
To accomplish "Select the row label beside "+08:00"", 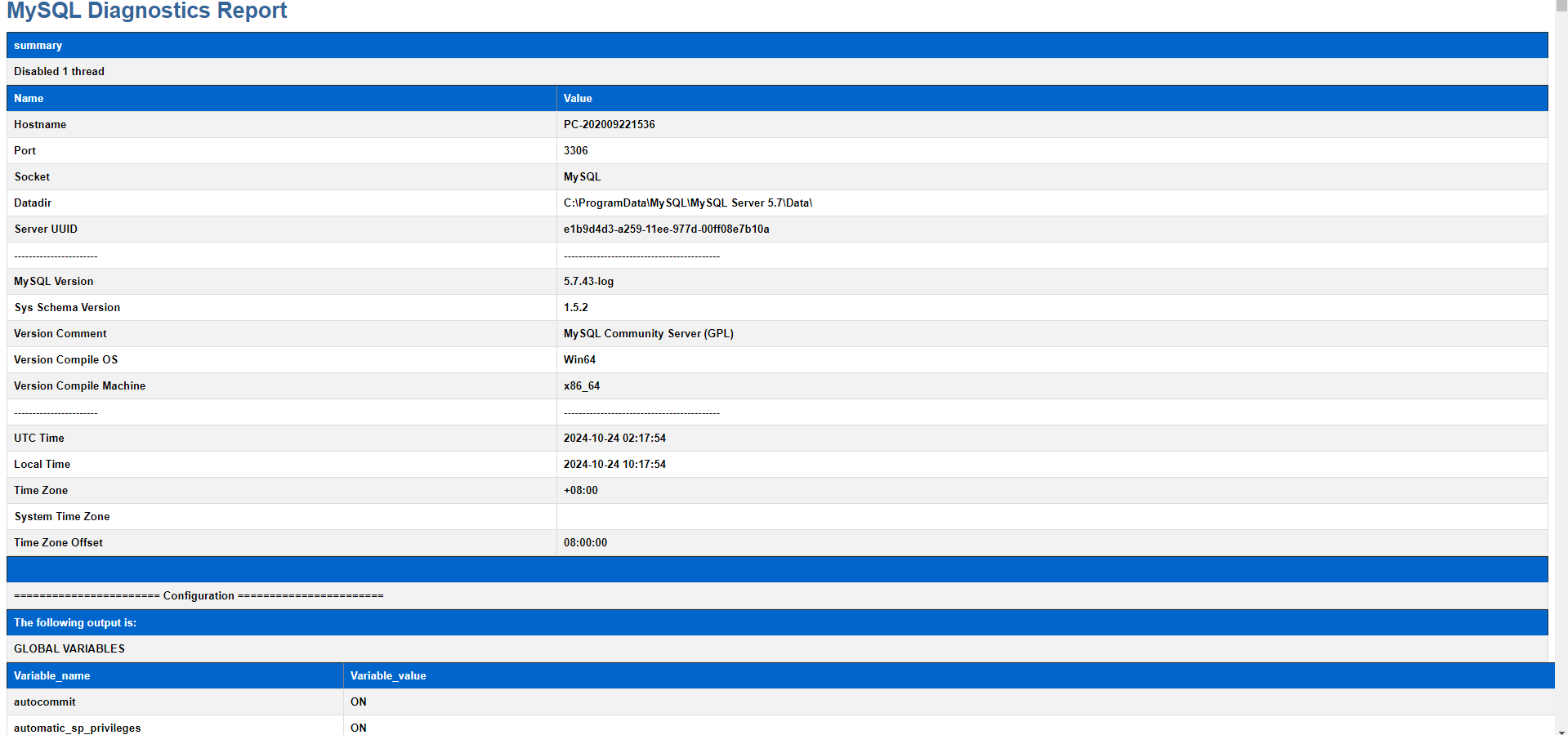I will pyautogui.click(x=41, y=491).
